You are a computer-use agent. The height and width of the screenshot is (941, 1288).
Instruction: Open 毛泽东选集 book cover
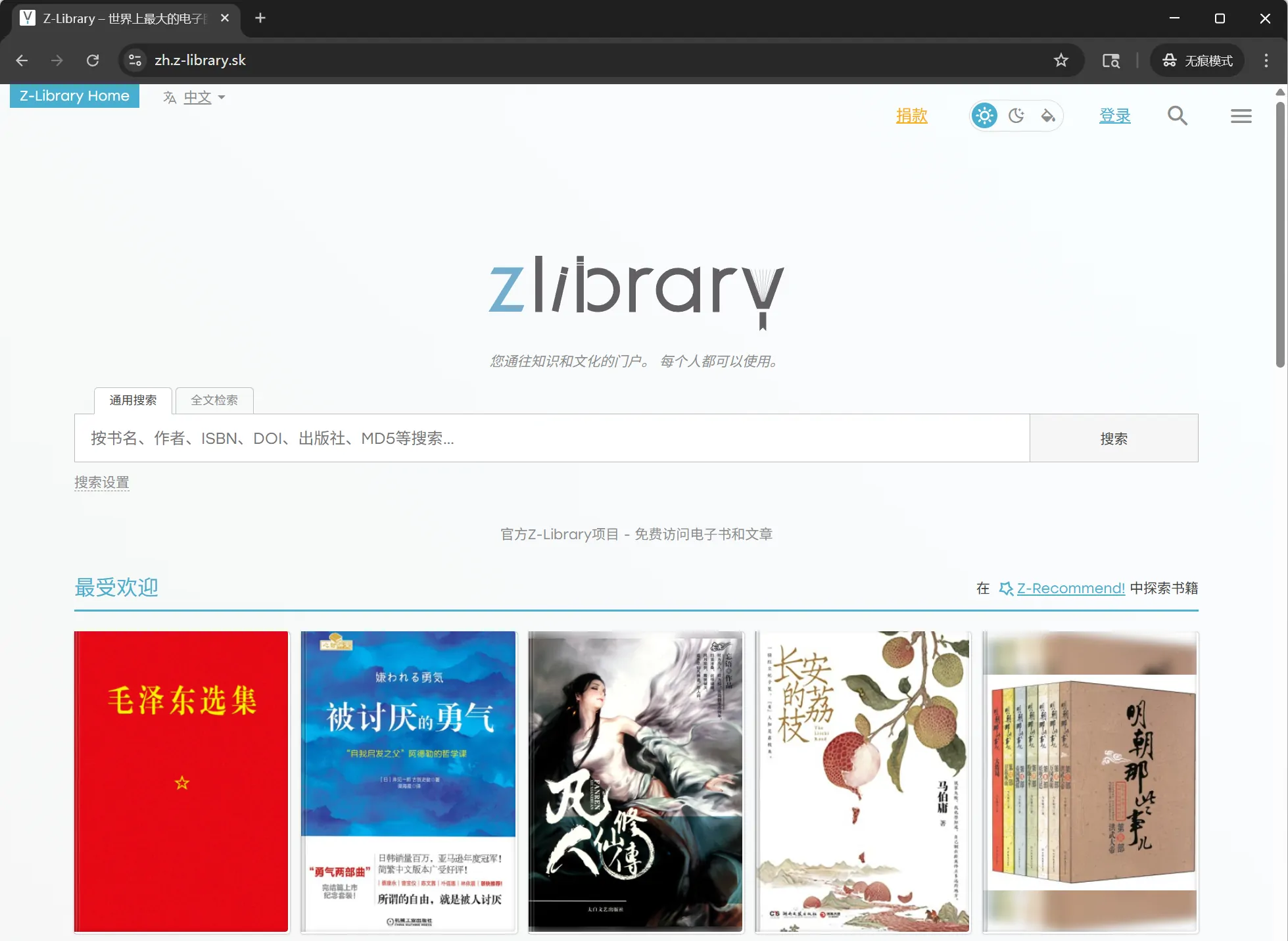coord(181,782)
